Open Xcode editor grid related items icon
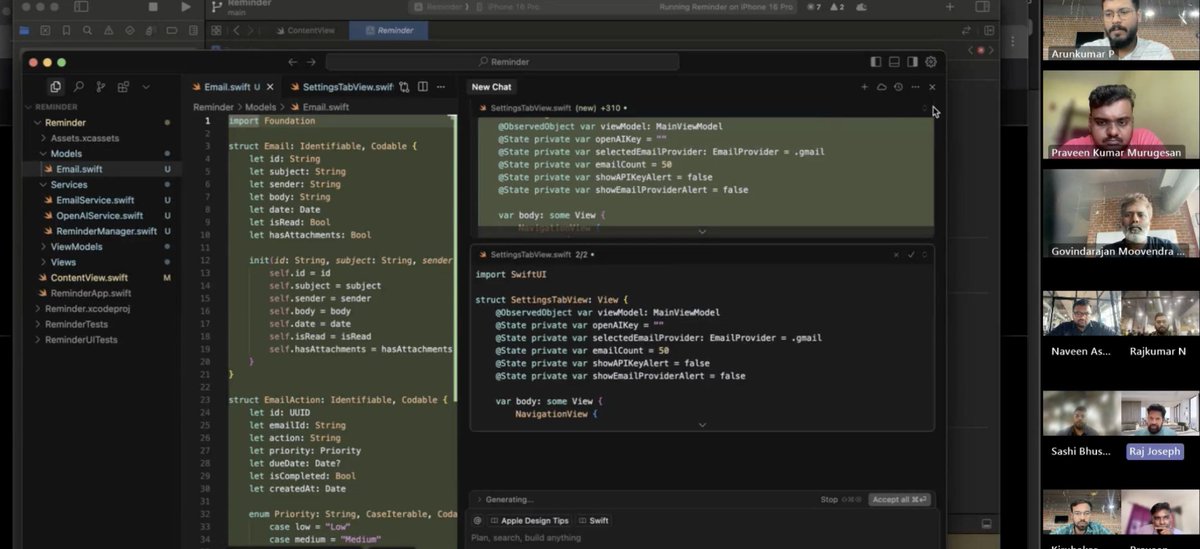This screenshot has width=1200, height=549. pyautogui.click(x=216, y=31)
